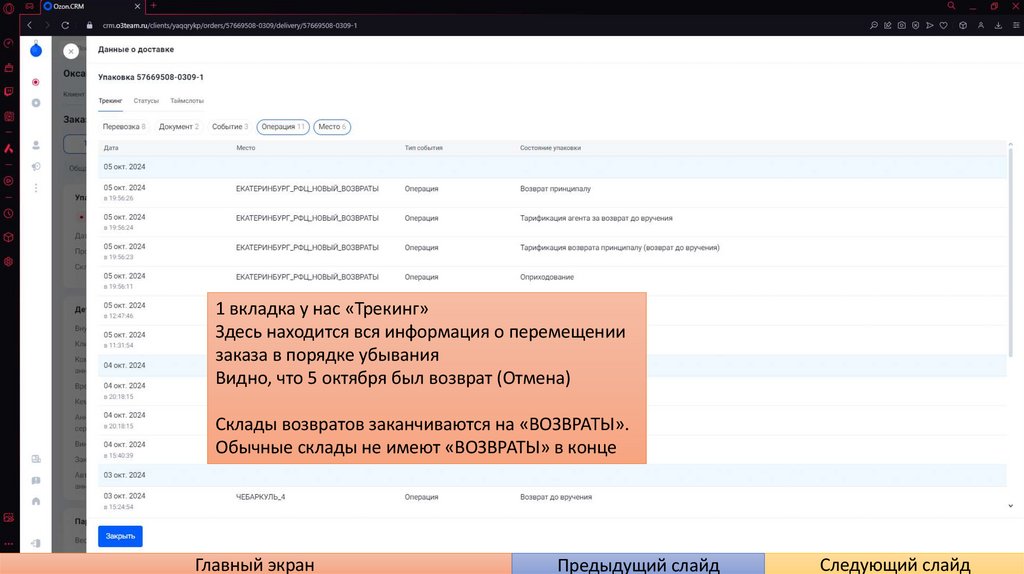Open Extensions cube icon in browser sidebar
This screenshot has width=1024, height=574.
pyautogui.click(x=8, y=237)
